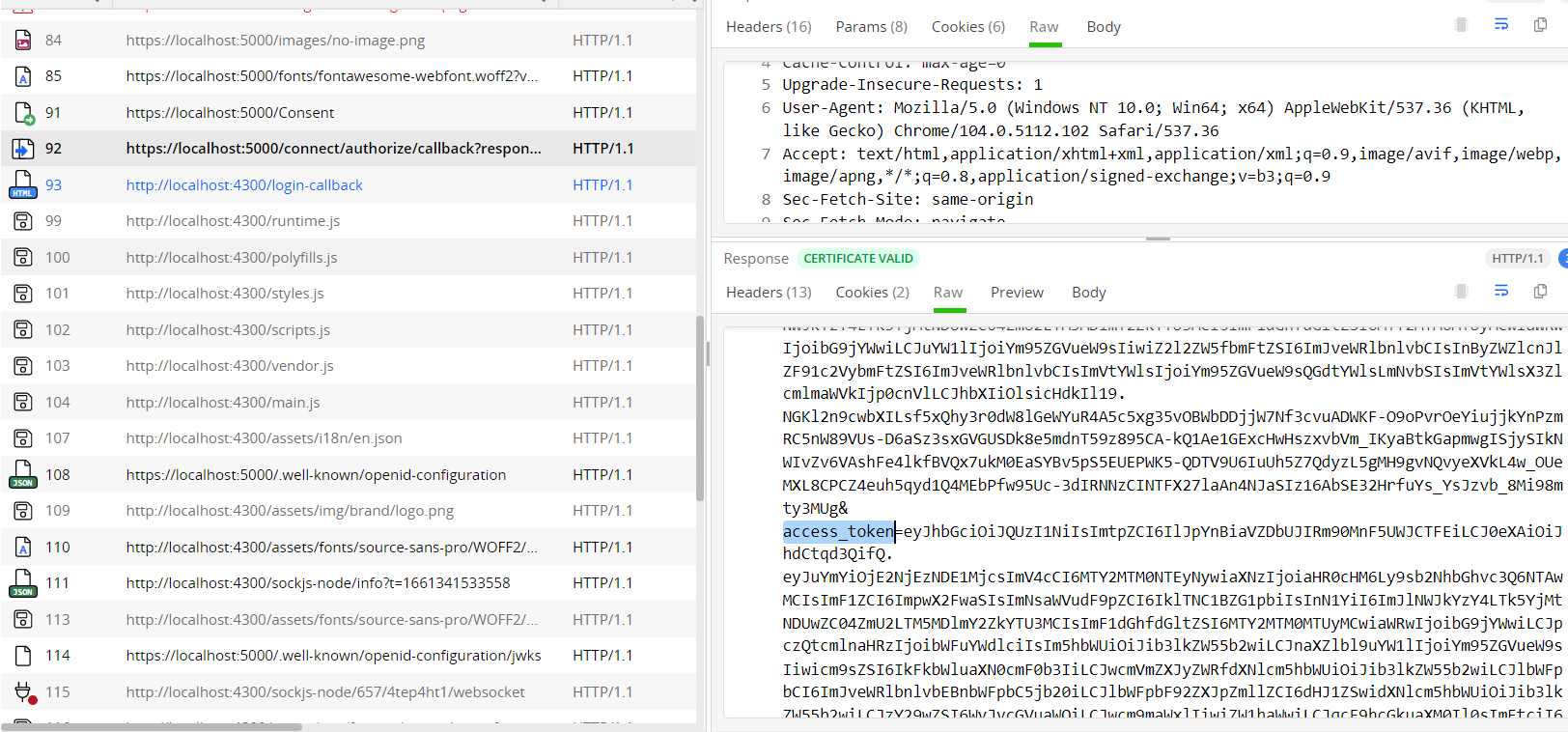The width and height of the screenshot is (1568, 732).
Task: Click the icon for session 107 en.json
Action: click(23, 438)
